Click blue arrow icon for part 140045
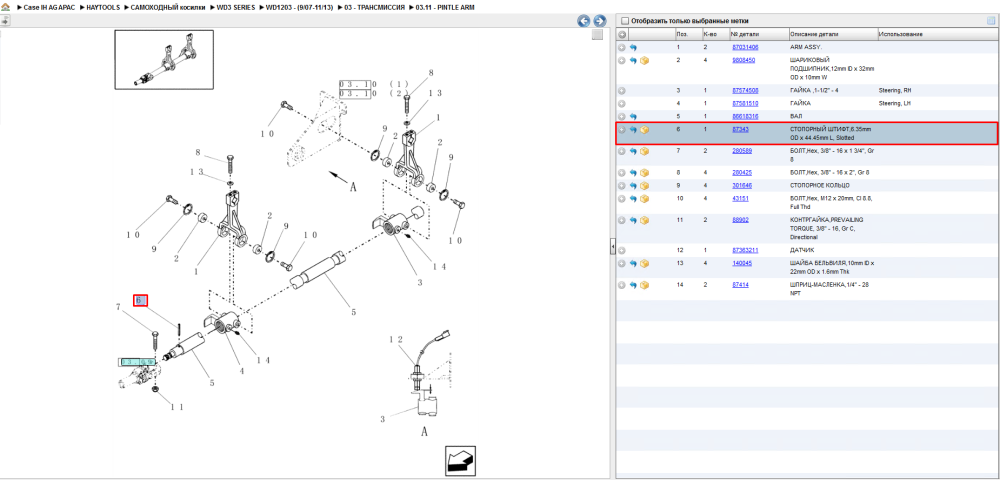The width and height of the screenshot is (1000, 480). (633, 263)
